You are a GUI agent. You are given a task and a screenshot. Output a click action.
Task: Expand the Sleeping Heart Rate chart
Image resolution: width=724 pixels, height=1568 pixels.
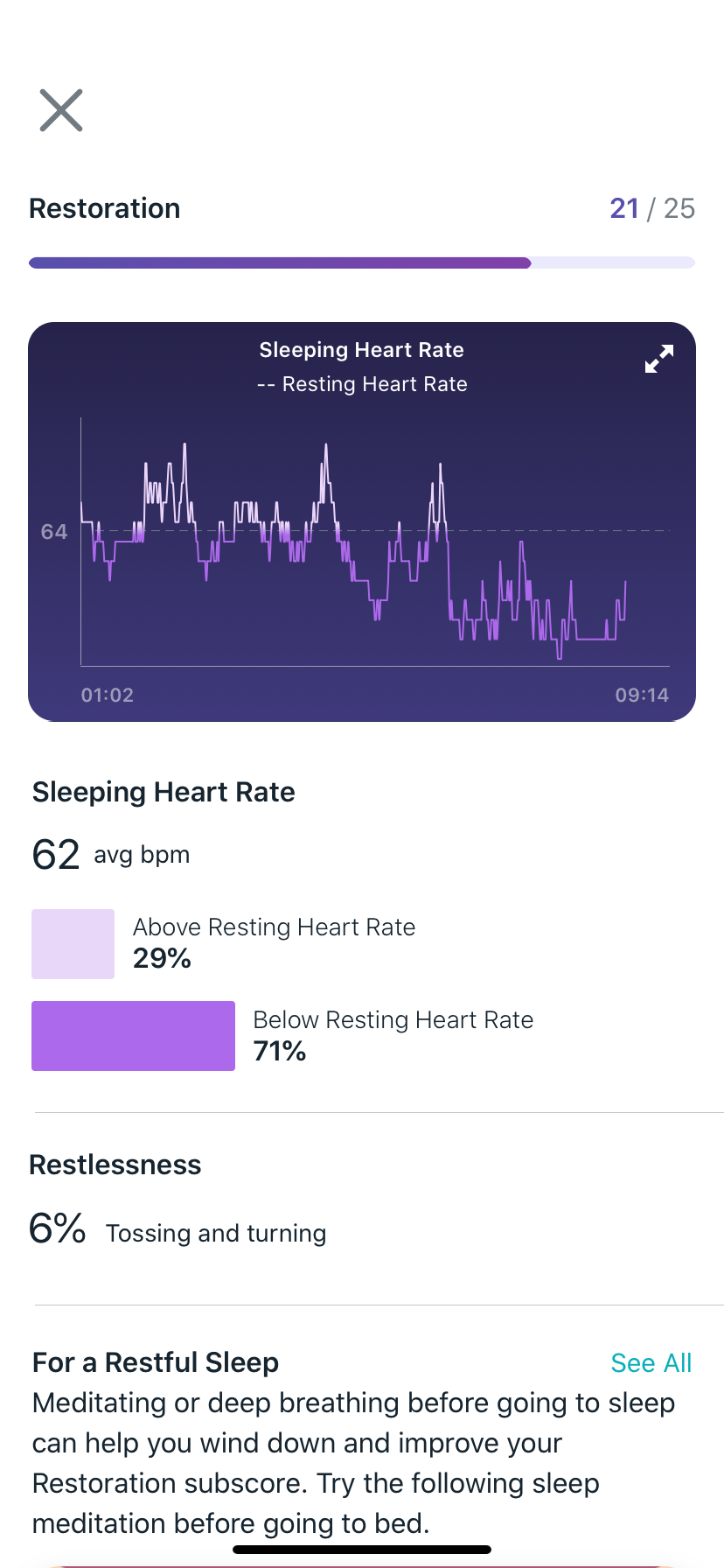[x=659, y=359]
